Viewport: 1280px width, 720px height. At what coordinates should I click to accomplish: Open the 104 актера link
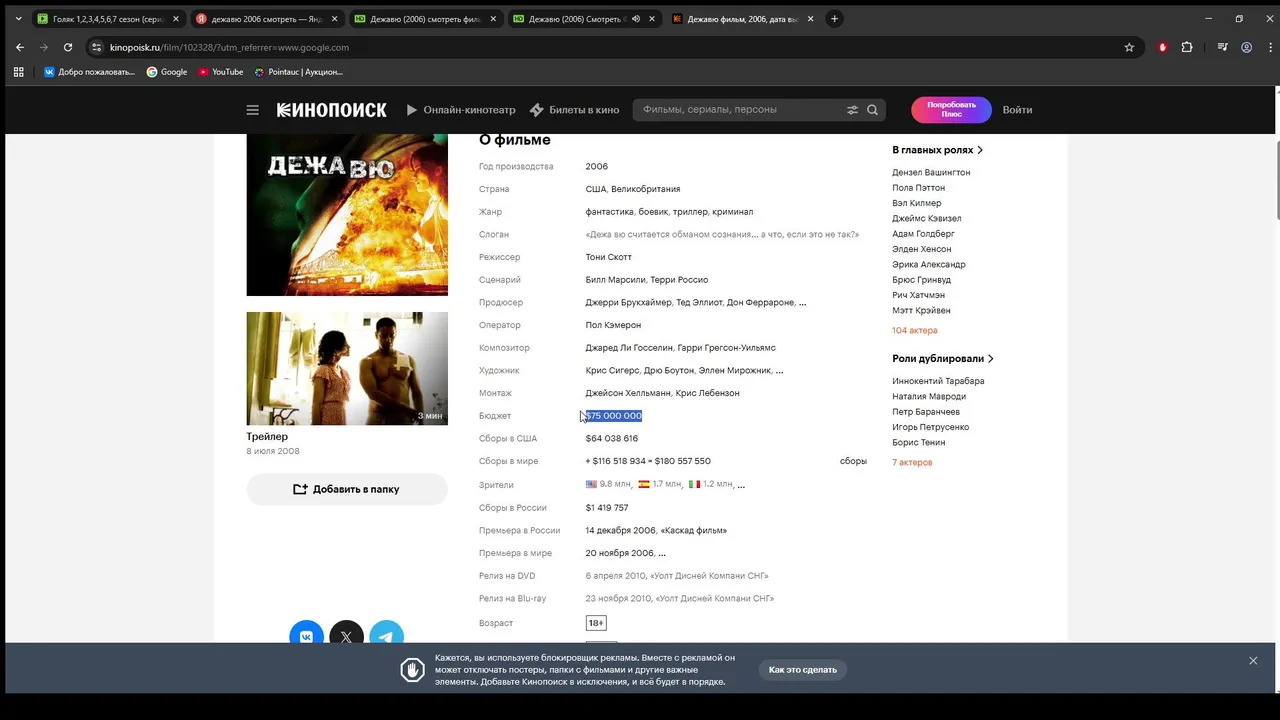(x=914, y=331)
